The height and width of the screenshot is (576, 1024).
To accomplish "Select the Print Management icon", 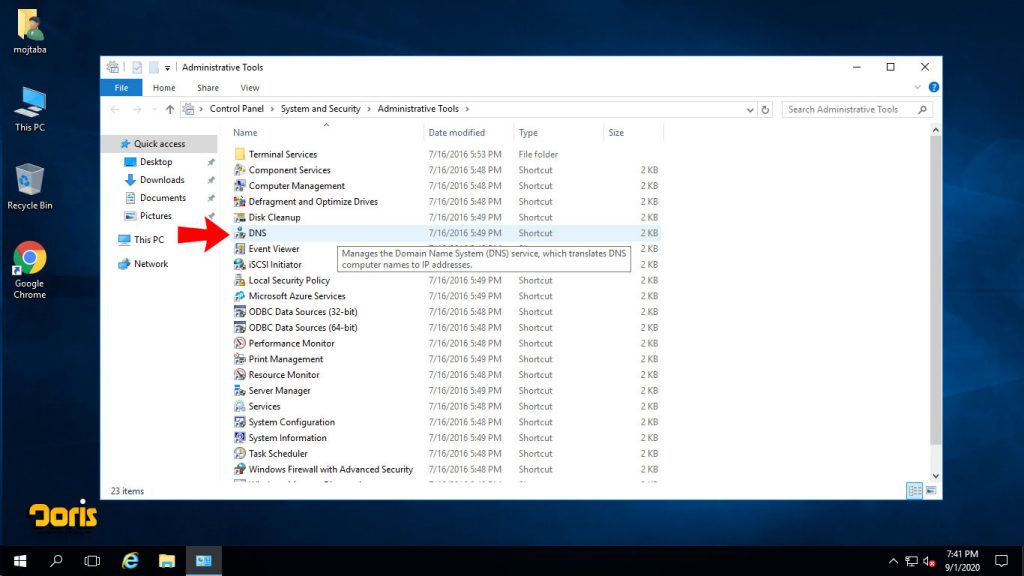I will click(x=240, y=359).
